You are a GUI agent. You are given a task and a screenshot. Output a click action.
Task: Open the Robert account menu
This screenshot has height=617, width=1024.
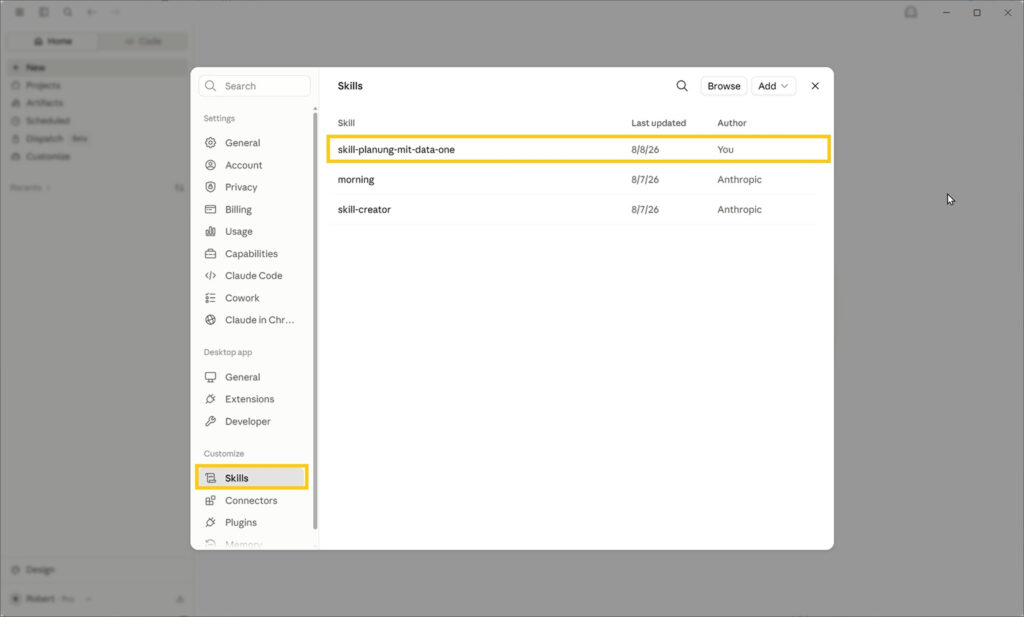(51, 599)
